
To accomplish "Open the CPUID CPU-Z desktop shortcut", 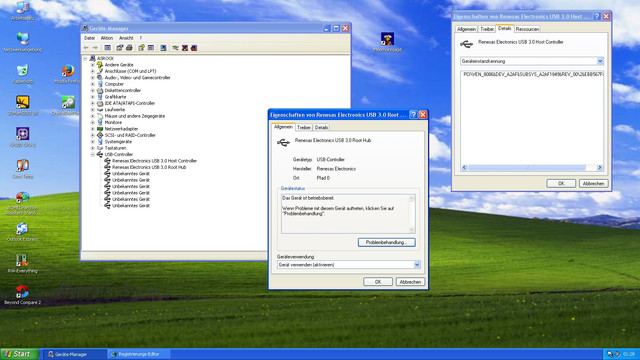I will pos(22,137).
